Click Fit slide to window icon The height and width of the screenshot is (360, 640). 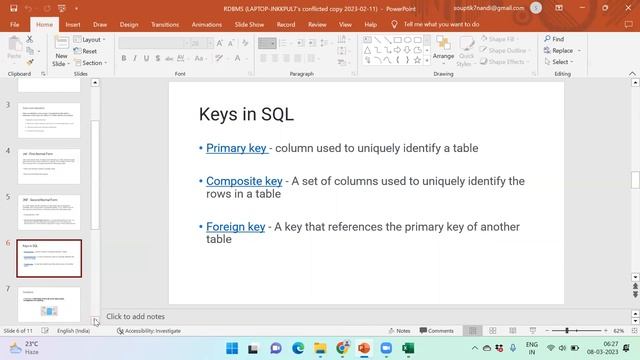tap(634, 331)
